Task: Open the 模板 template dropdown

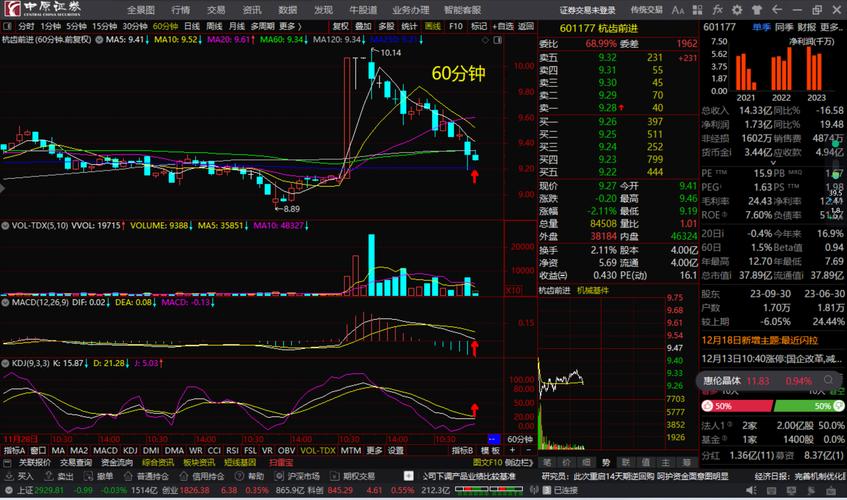Action: [490, 450]
